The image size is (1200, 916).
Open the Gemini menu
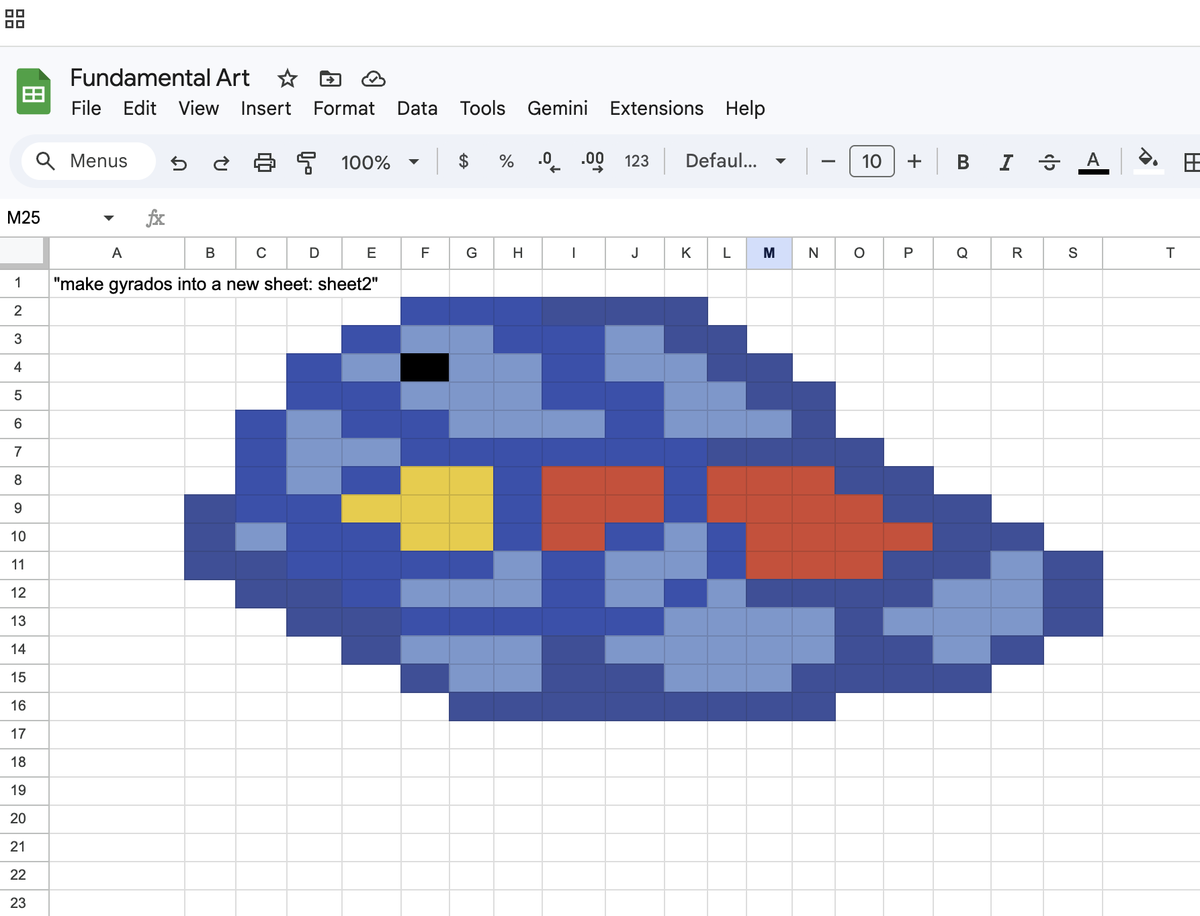557,108
